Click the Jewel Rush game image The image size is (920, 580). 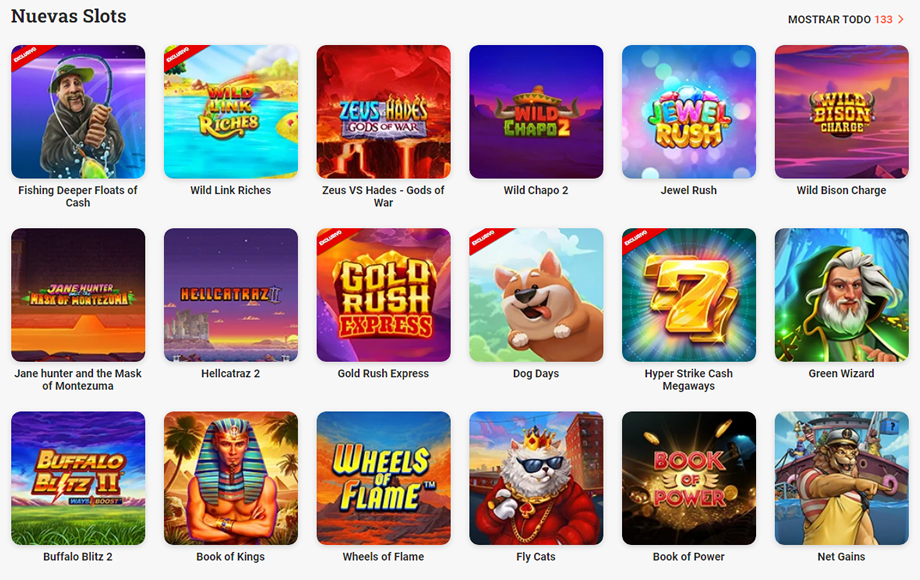click(x=689, y=111)
